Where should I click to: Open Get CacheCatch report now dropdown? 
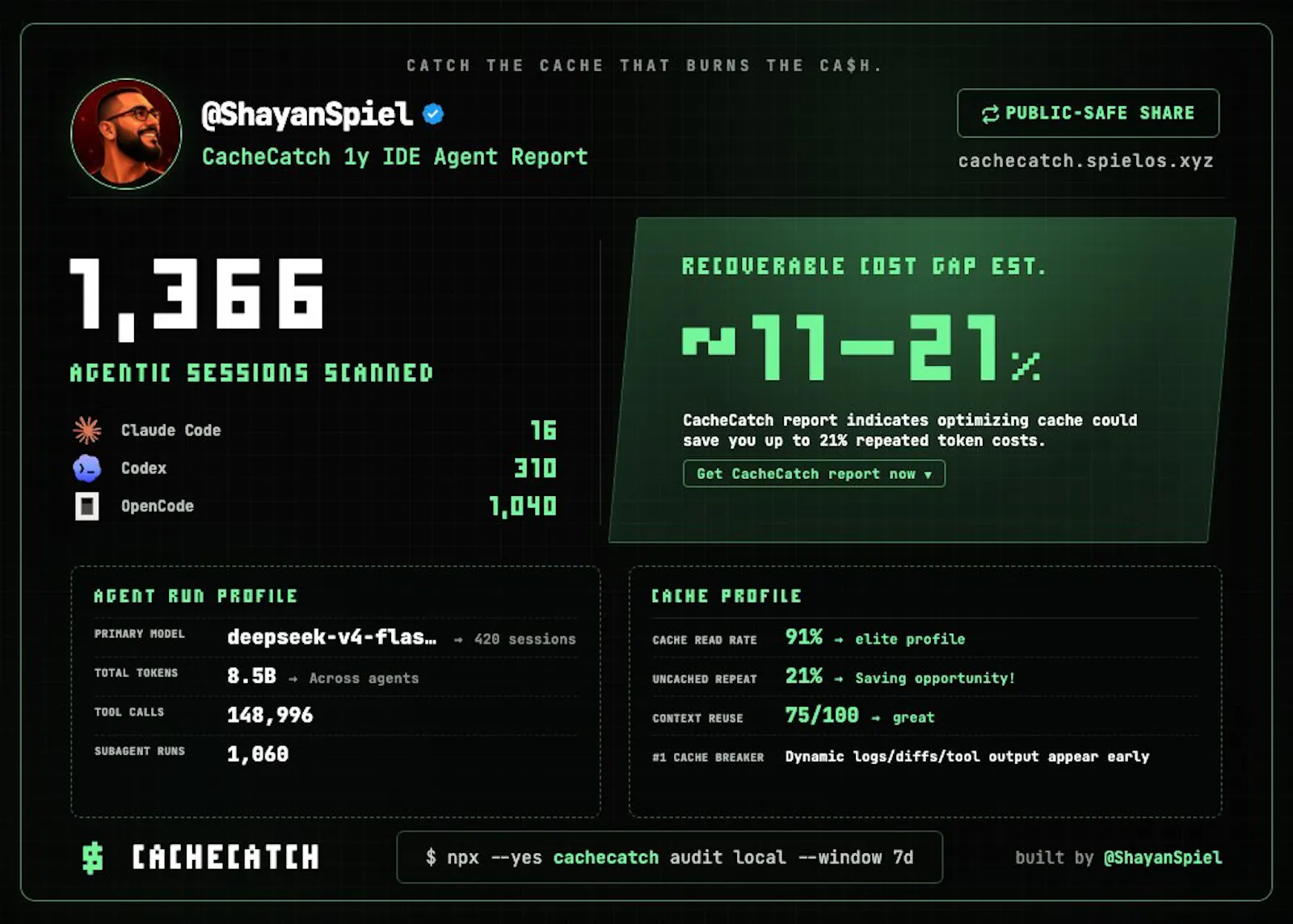point(814,474)
